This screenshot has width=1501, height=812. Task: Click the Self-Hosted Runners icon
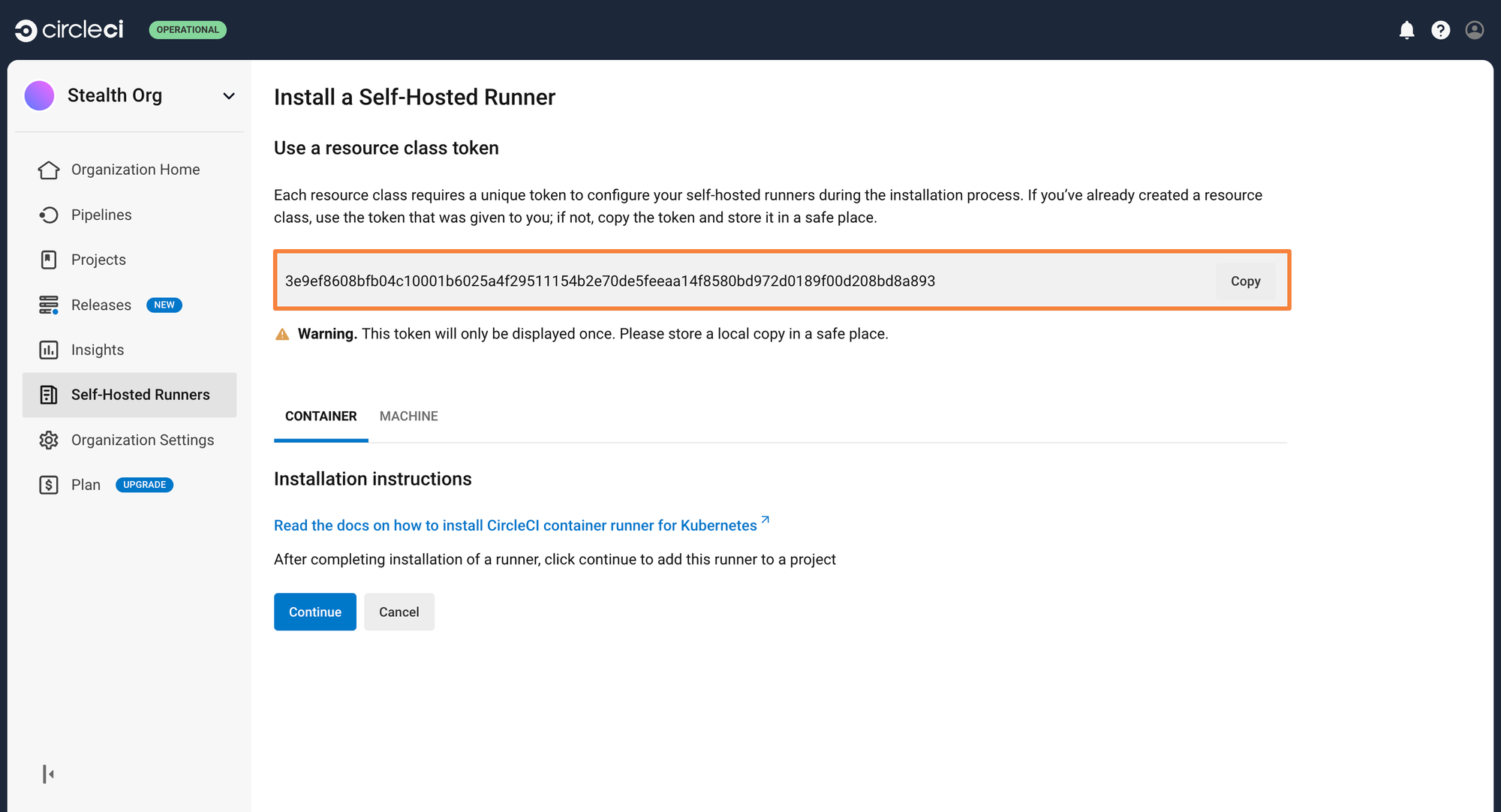pyautogui.click(x=49, y=395)
